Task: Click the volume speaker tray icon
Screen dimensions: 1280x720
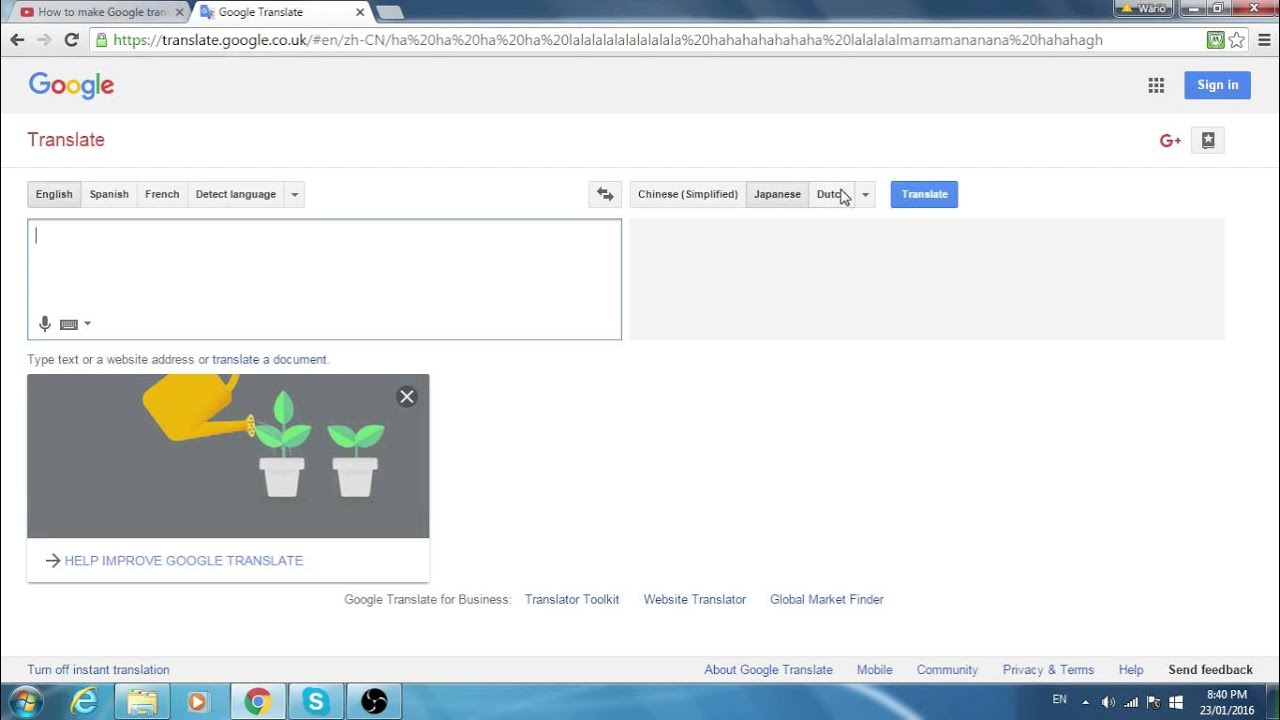Action: (x=1108, y=702)
